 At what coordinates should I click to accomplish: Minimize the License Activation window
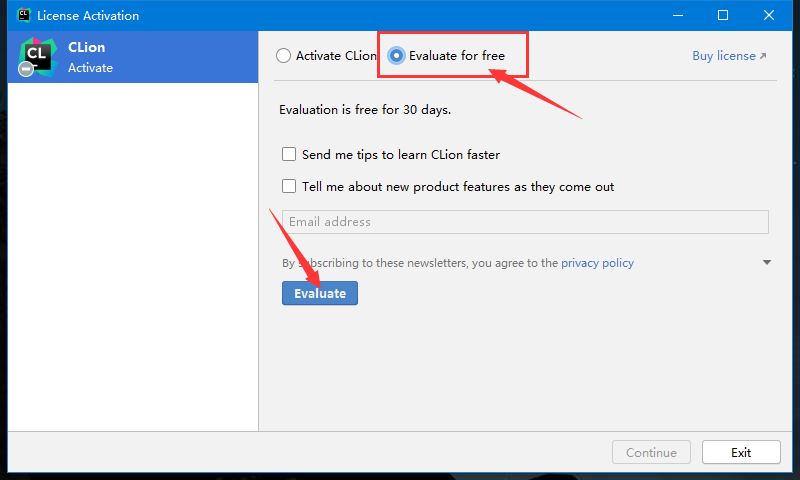click(x=678, y=15)
